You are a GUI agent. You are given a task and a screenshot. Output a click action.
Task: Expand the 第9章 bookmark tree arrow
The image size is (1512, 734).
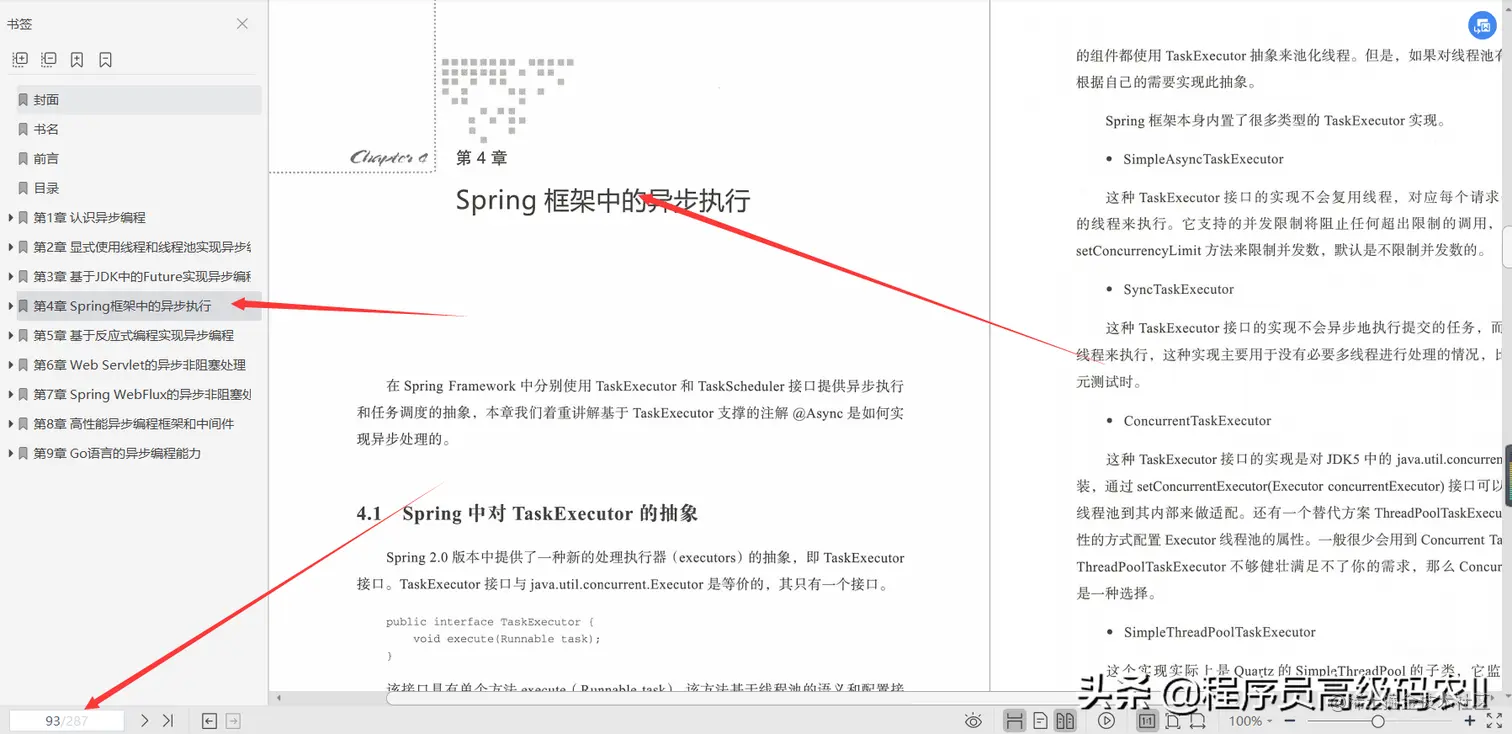coord(10,453)
